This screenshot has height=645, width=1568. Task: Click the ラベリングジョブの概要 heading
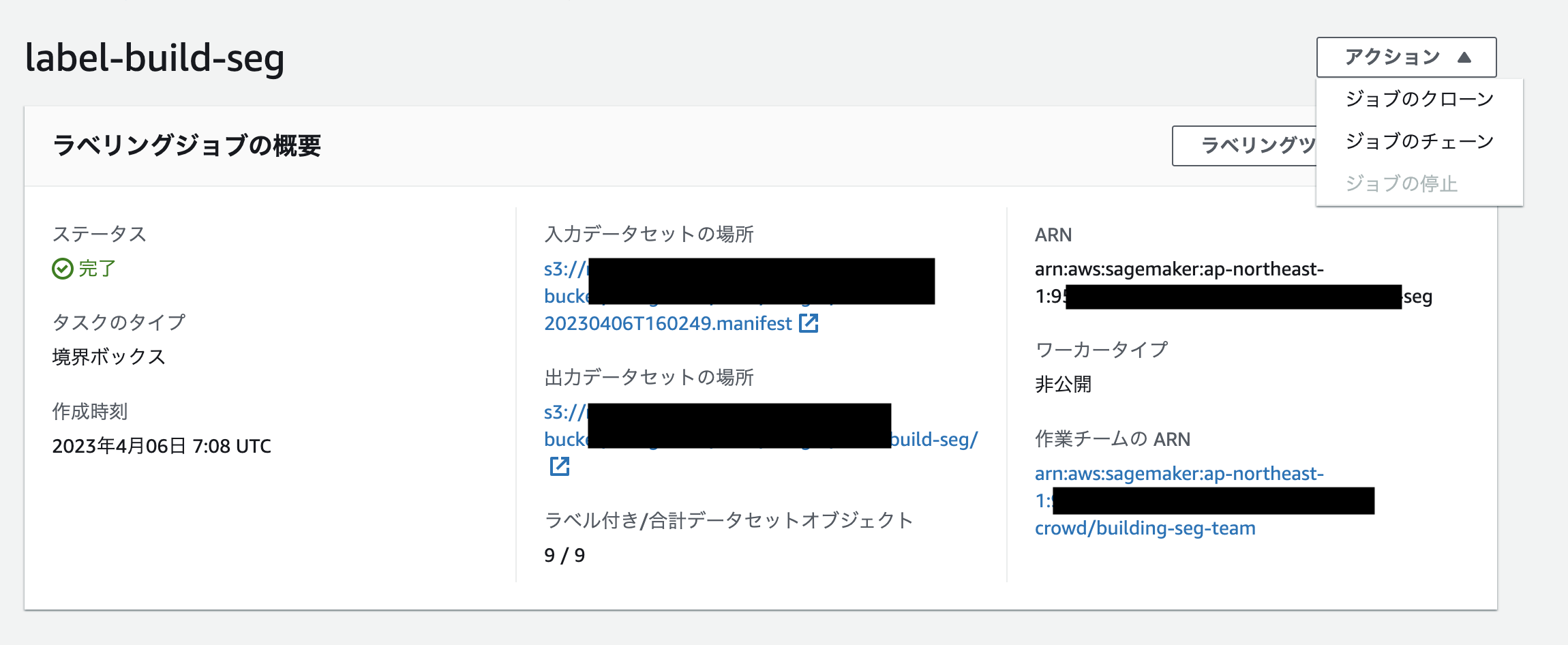(x=187, y=145)
